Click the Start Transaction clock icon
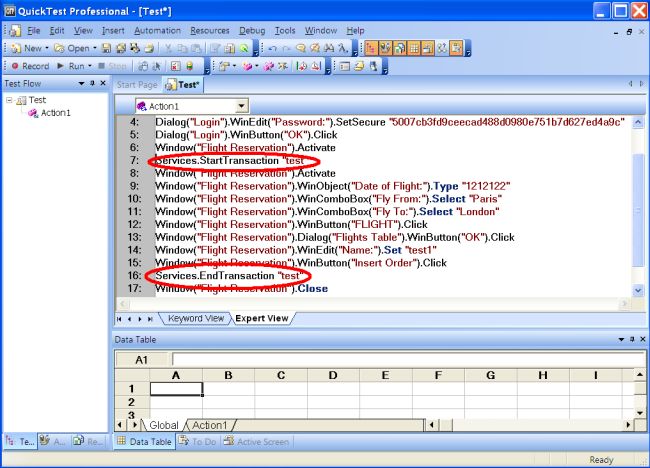Viewport: 650px width, 468px height. (x=301, y=66)
